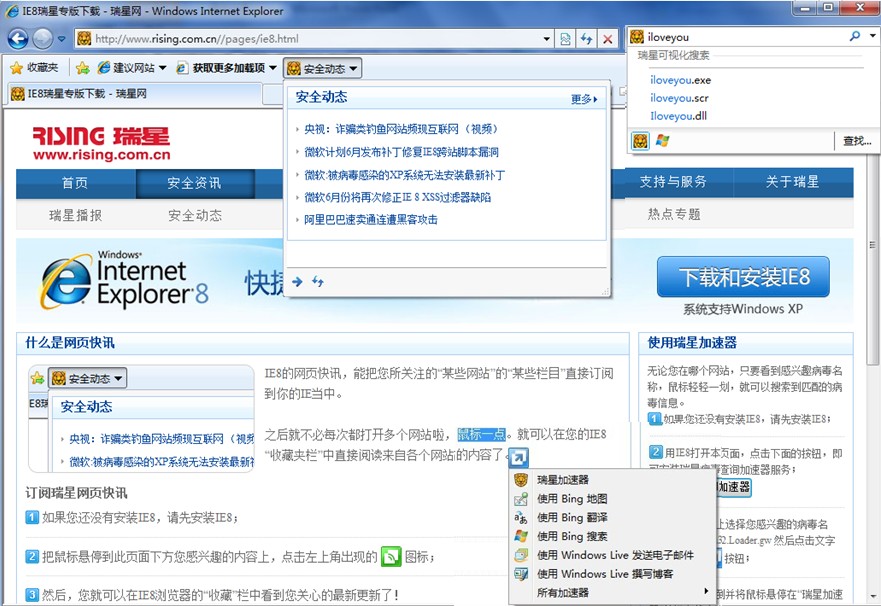881x606 pixels.
Task: Click the browser Back arrow button
Action: coord(19,39)
